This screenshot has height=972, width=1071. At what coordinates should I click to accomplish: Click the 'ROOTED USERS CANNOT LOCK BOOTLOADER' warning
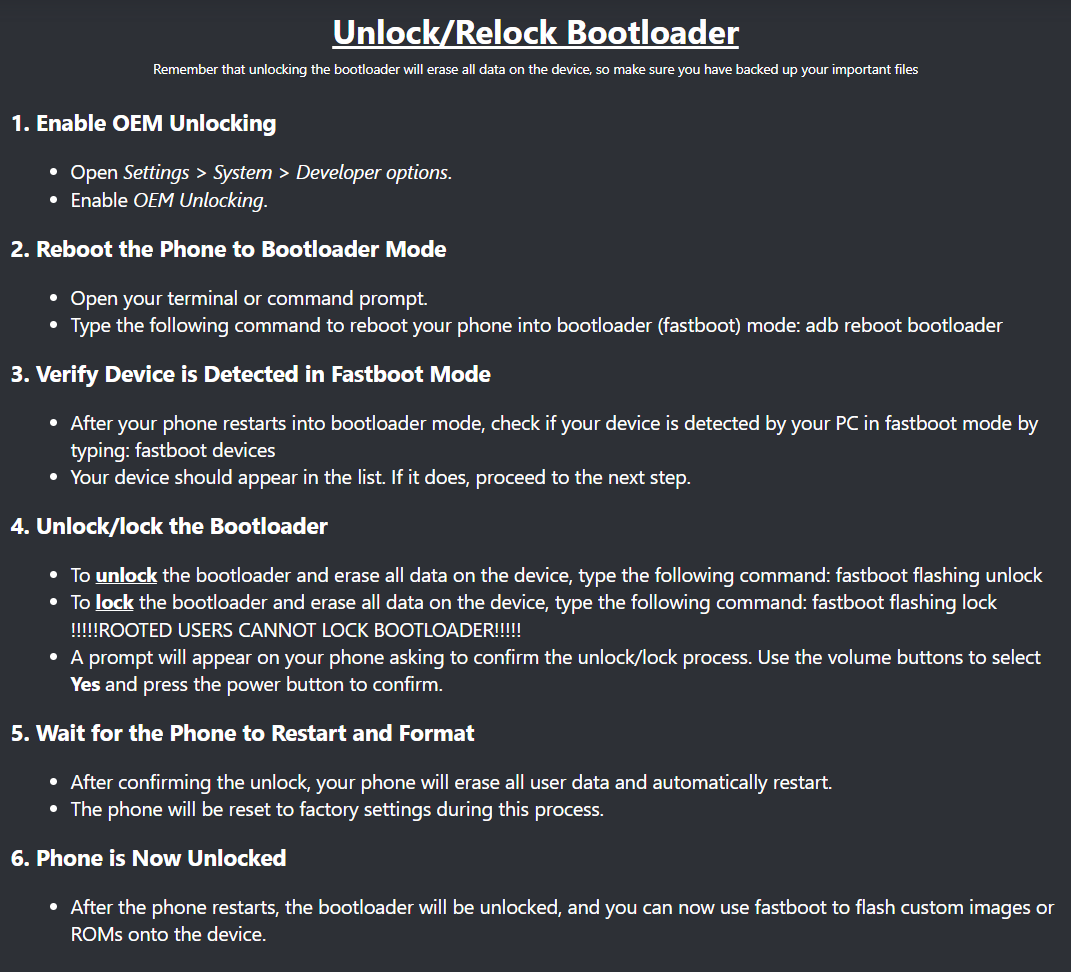coord(295,630)
